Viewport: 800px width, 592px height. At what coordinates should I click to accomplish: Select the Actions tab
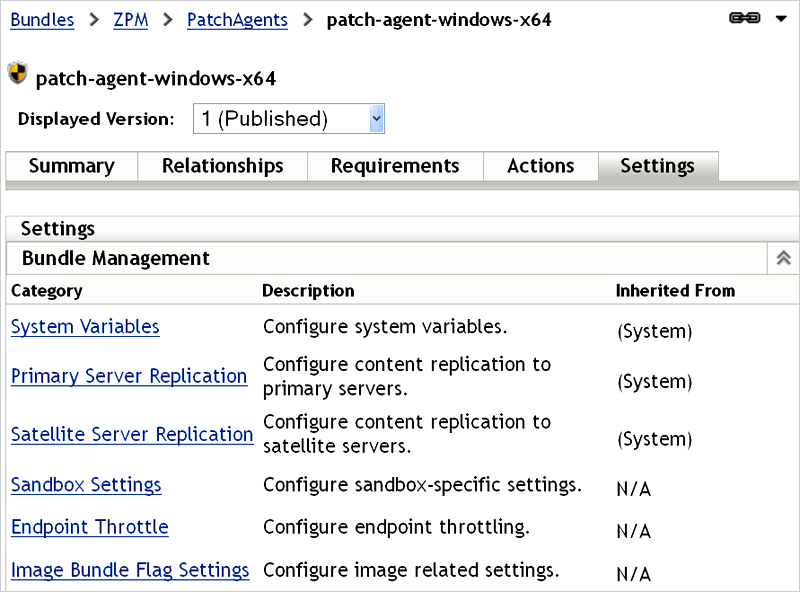point(540,166)
